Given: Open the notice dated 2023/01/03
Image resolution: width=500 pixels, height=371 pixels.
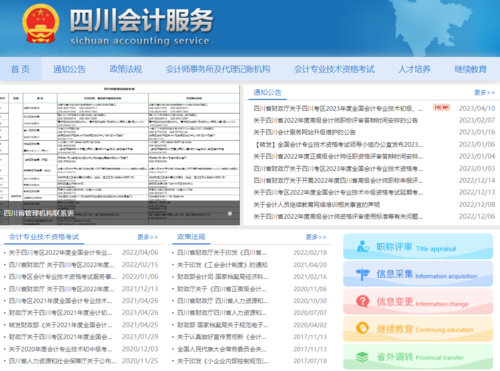Looking at the screenshot, I should pyautogui.click(x=338, y=168).
